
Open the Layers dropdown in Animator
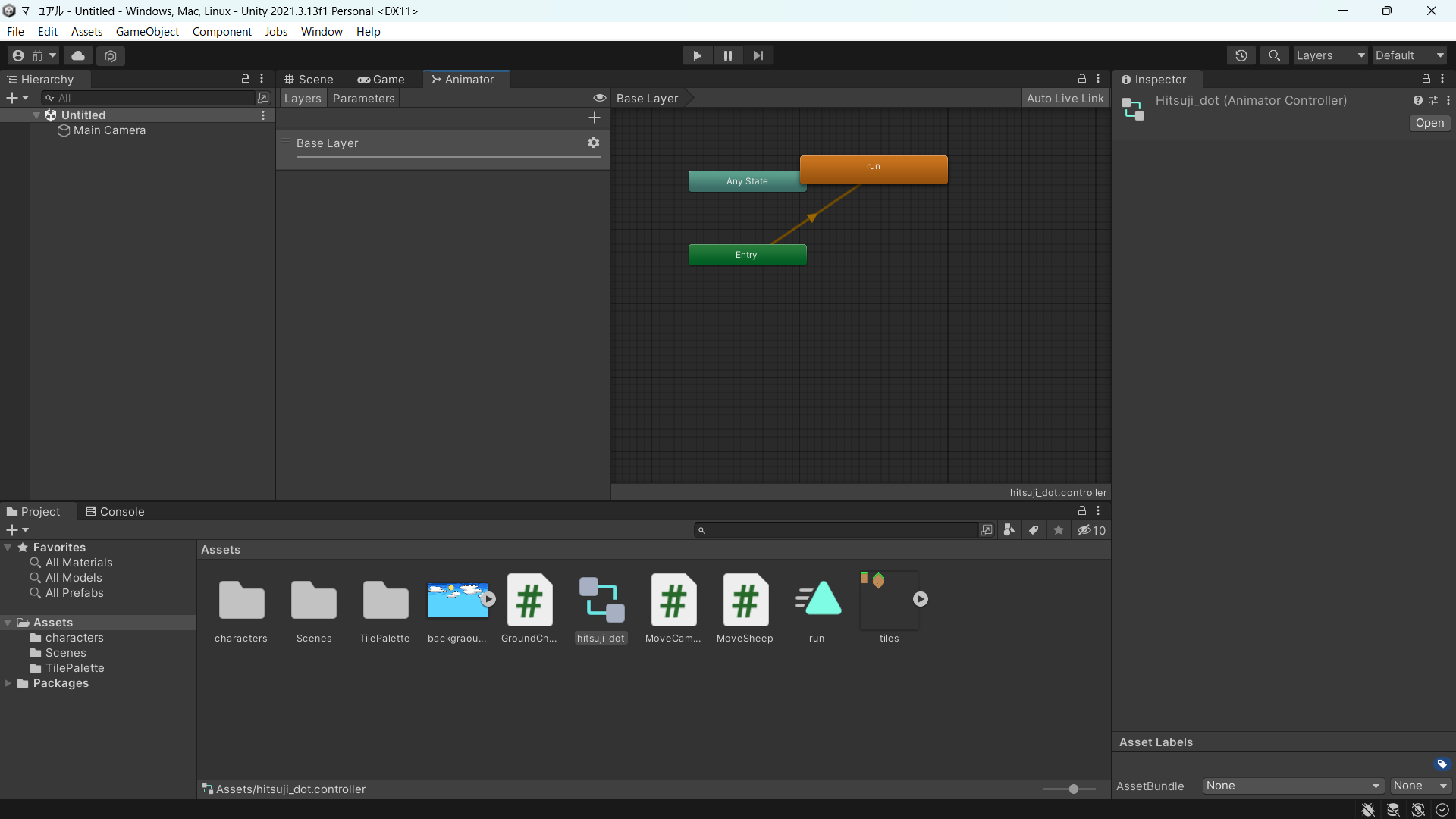pyautogui.click(x=302, y=97)
